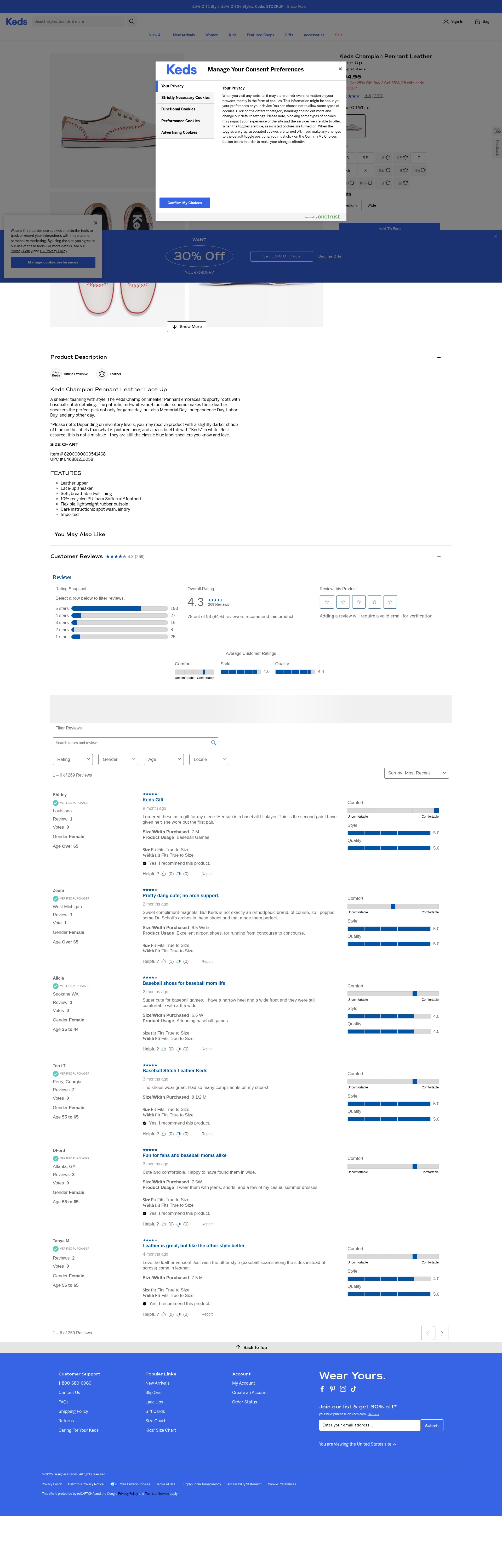Image resolution: width=502 pixels, height=1568 pixels.
Task: Open the Keds Facebook page icon in the footer
Action: pyautogui.click(x=322, y=1389)
